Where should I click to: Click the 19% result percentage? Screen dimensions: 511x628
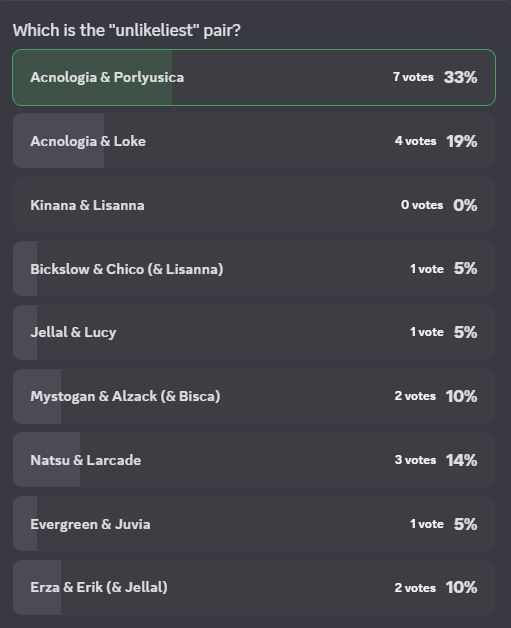point(462,141)
